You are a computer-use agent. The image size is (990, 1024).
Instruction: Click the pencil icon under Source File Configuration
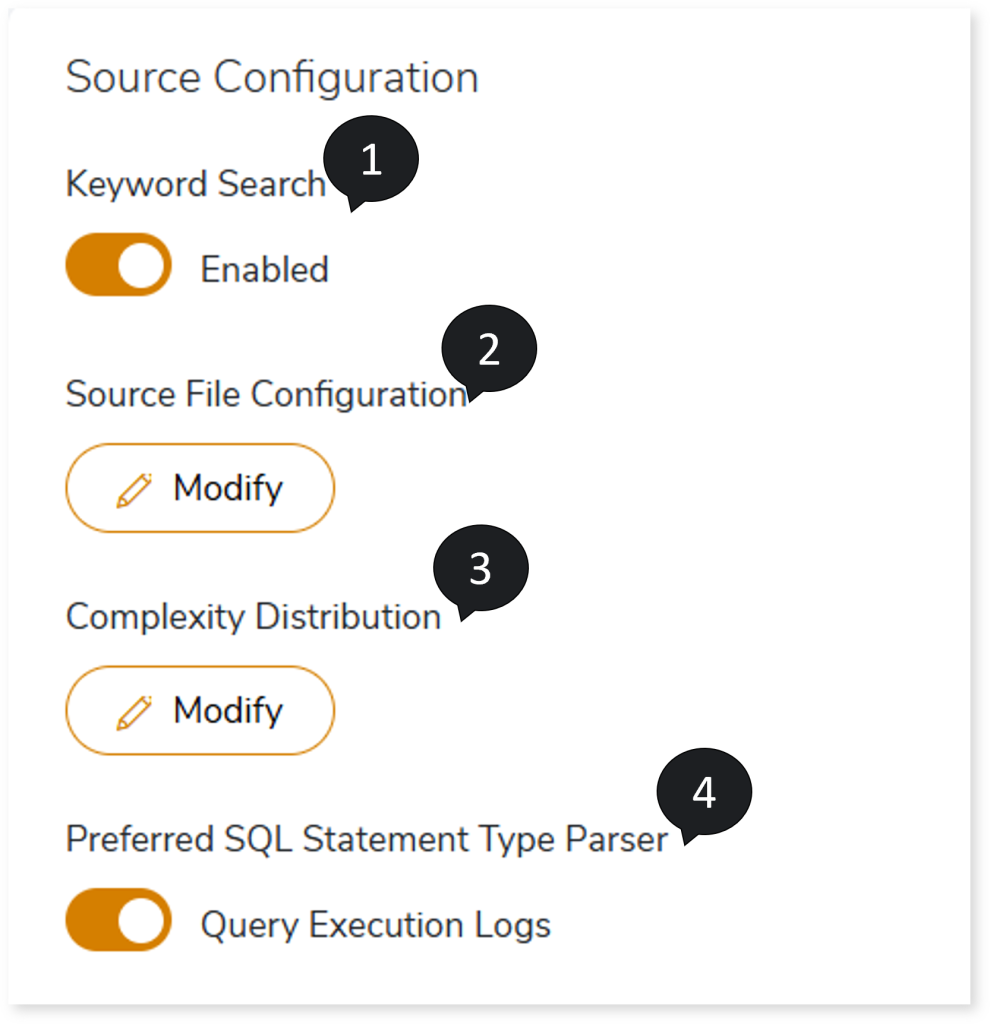(134, 490)
